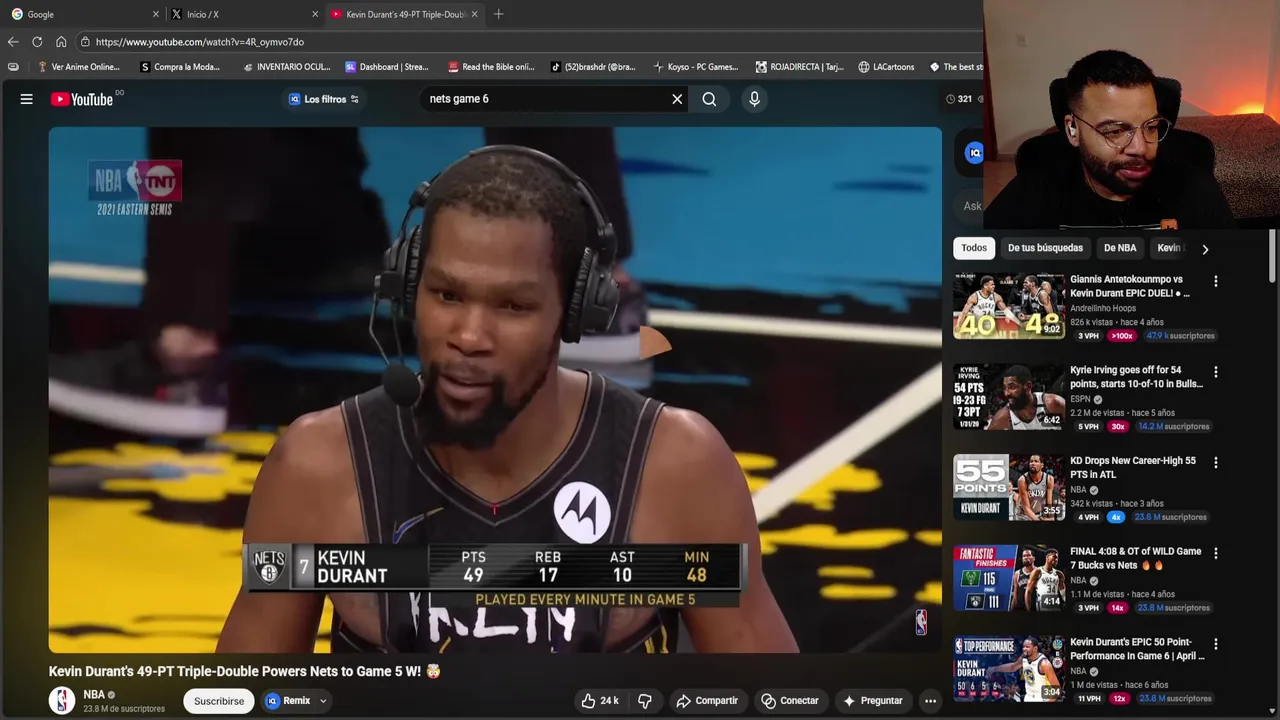Go back with the browser back arrow
Image resolution: width=1280 pixels, height=720 pixels.
[13, 42]
